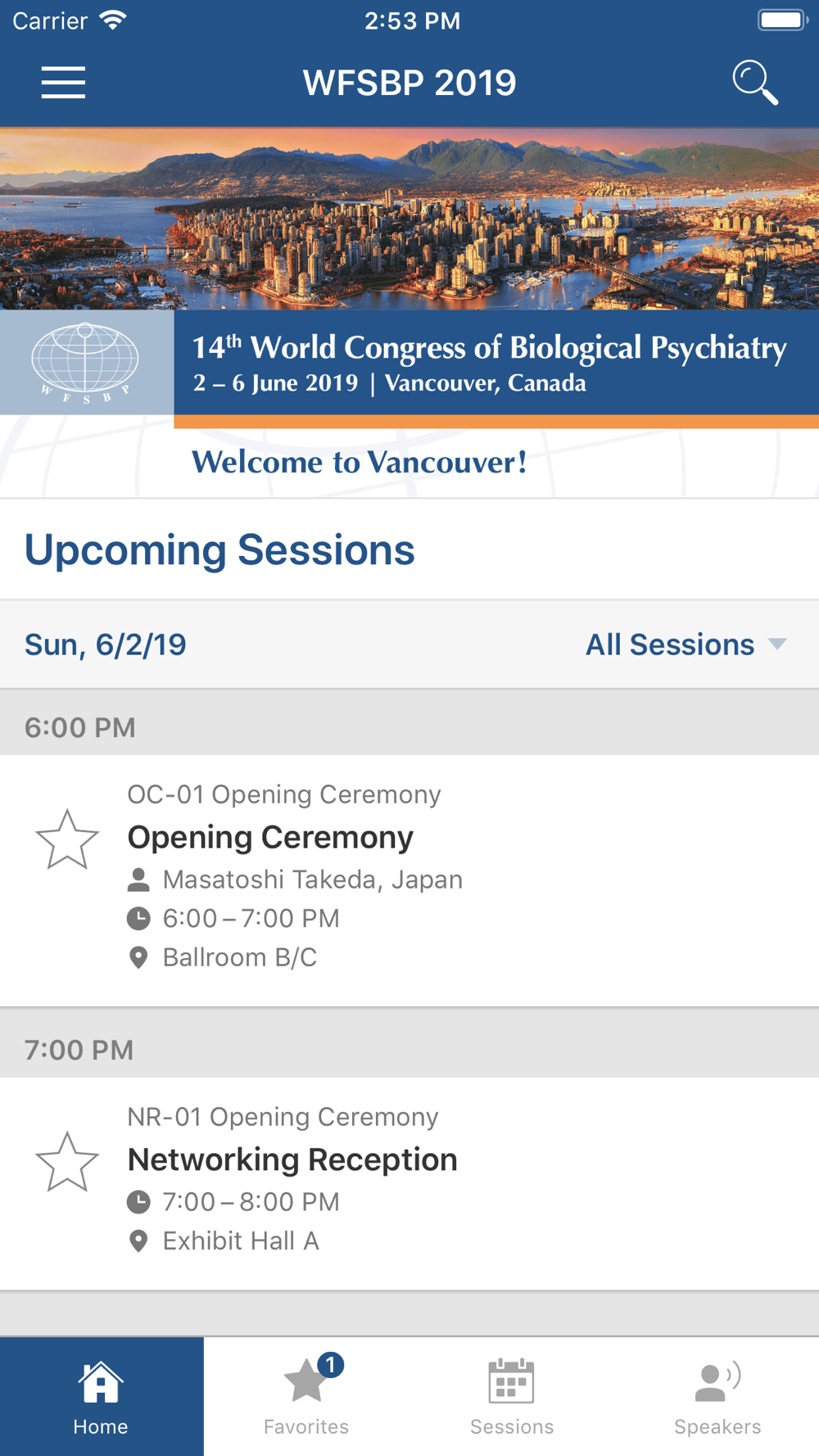Expand the All Sessions filter dropdown
The height and width of the screenshot is (1456, 819).
(686, 644)
